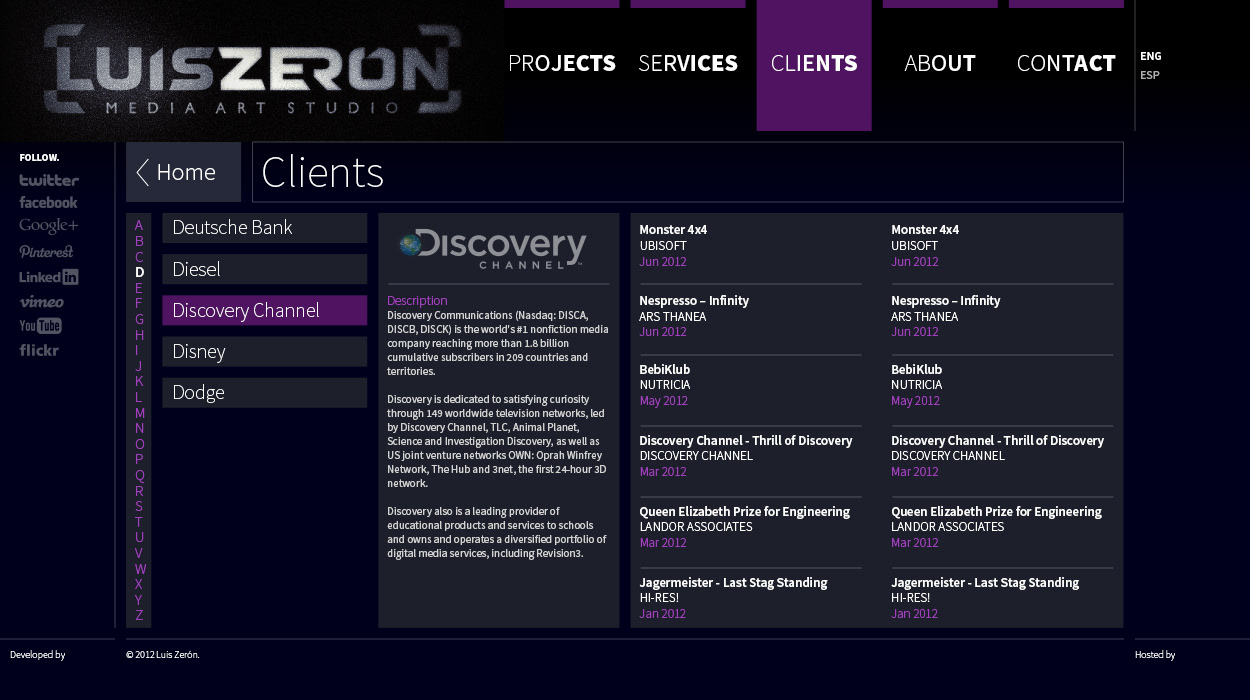The width and height of the screenshot is (1250, 700).
Task: Select Discovery Channel client
Action: click(265, 310)
